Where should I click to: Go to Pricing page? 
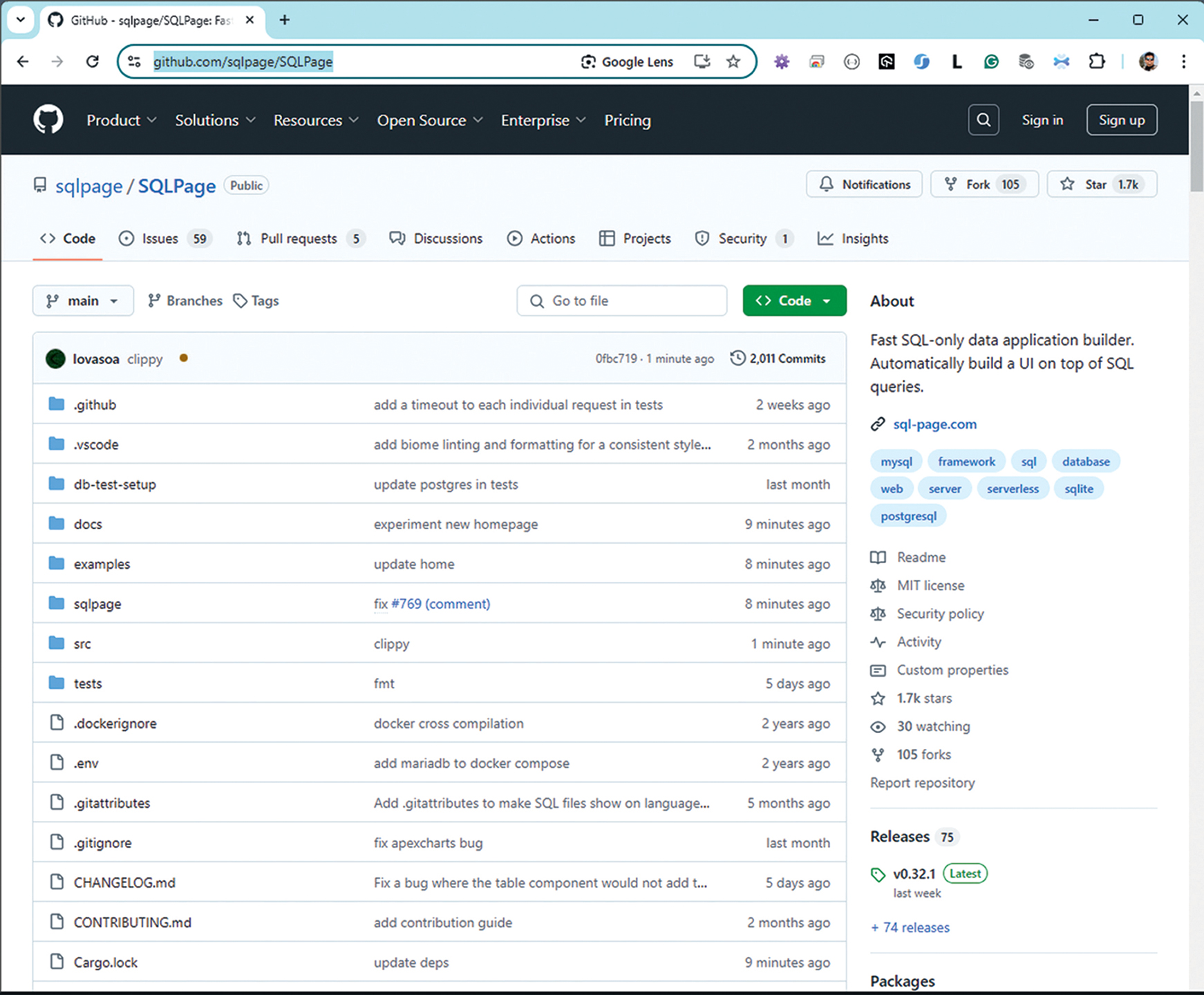click(x=628, y=120)
